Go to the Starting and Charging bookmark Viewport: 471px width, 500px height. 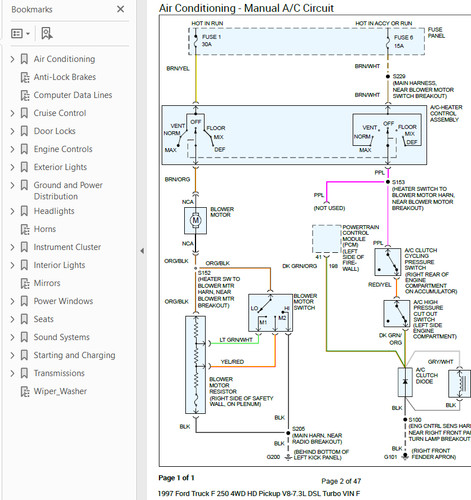tap(74, 355)
